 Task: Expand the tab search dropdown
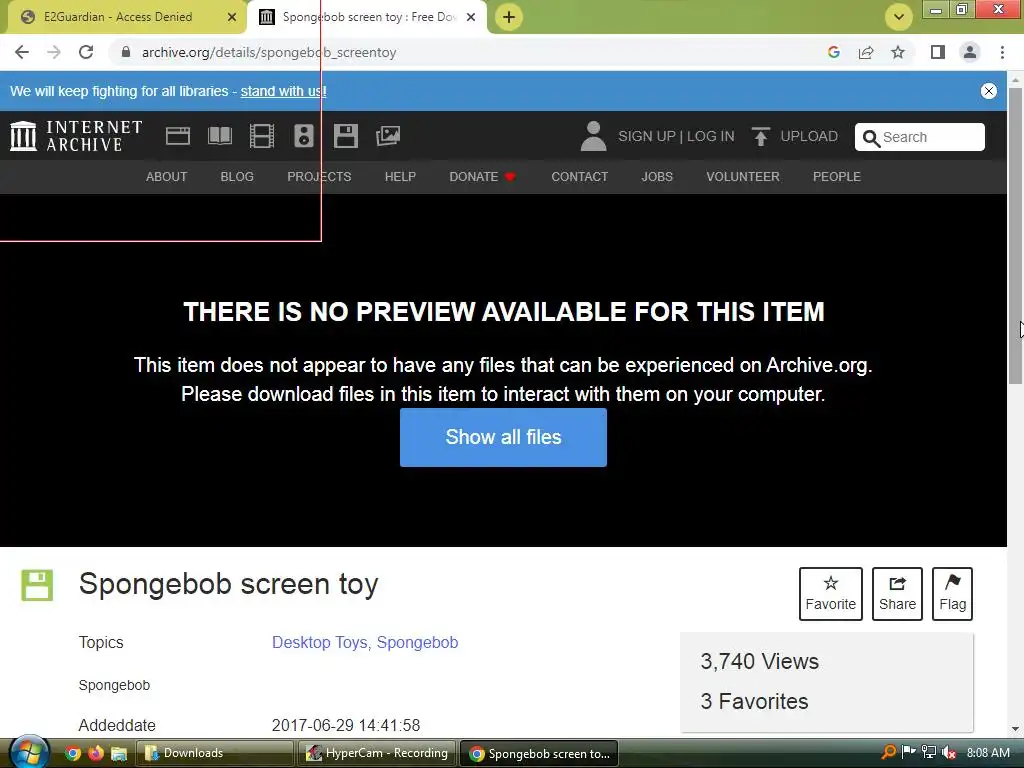click(899, 17)
